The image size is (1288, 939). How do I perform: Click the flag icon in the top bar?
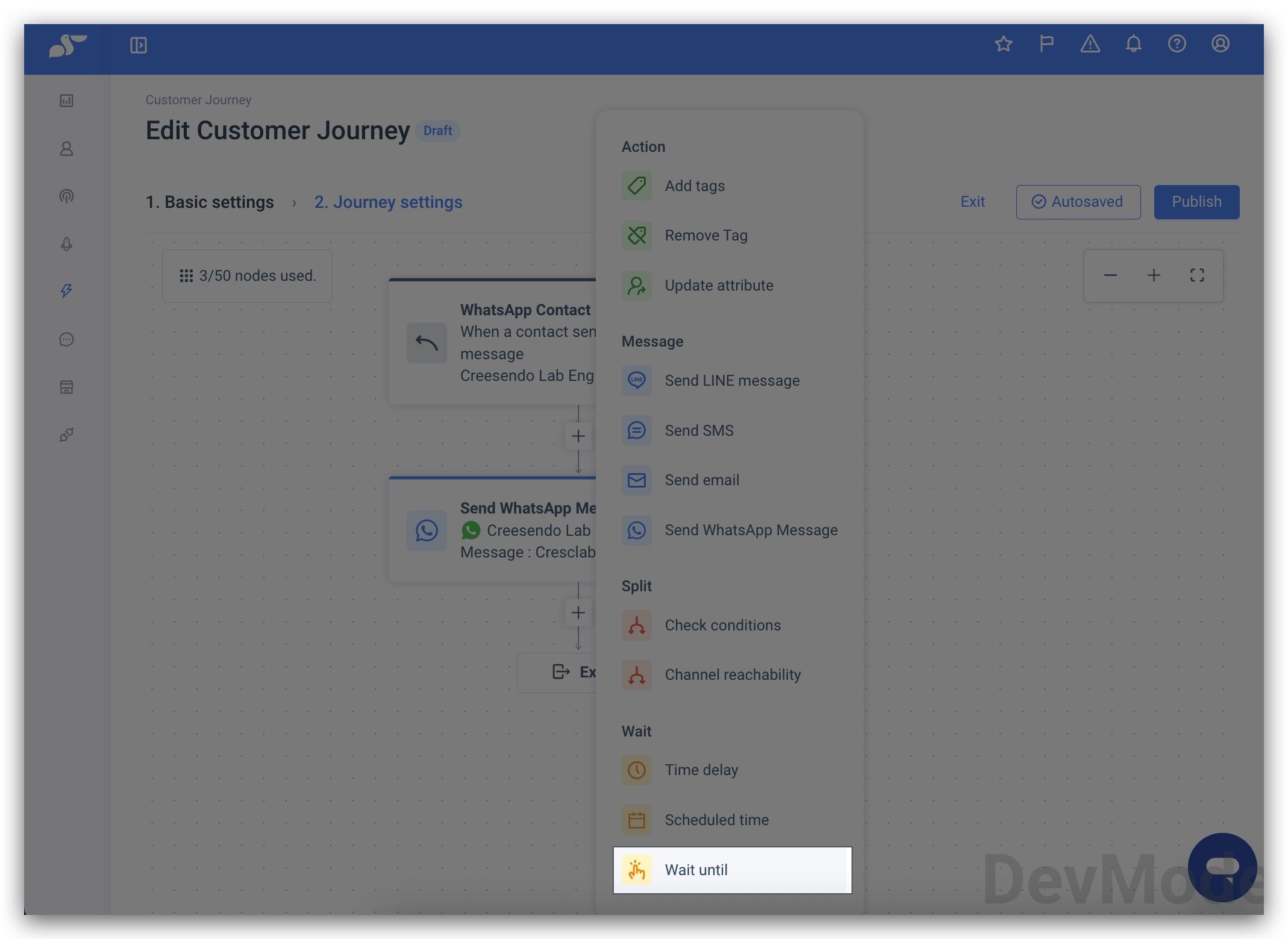1046,44
